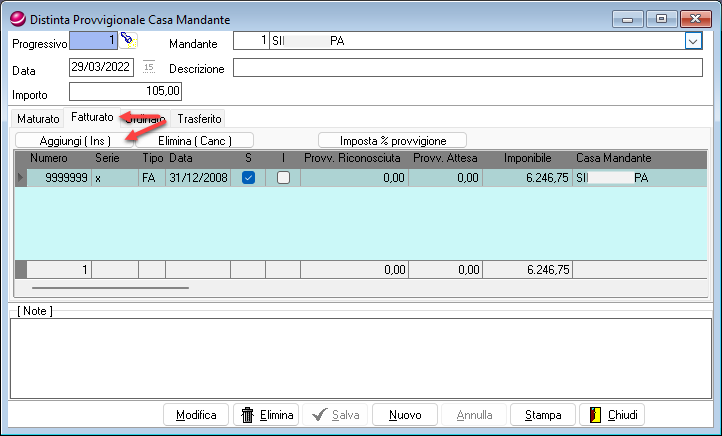Toggle the I checkbox in row 9999999
Viewport: 722px width, 436px height.
point(283,178)
